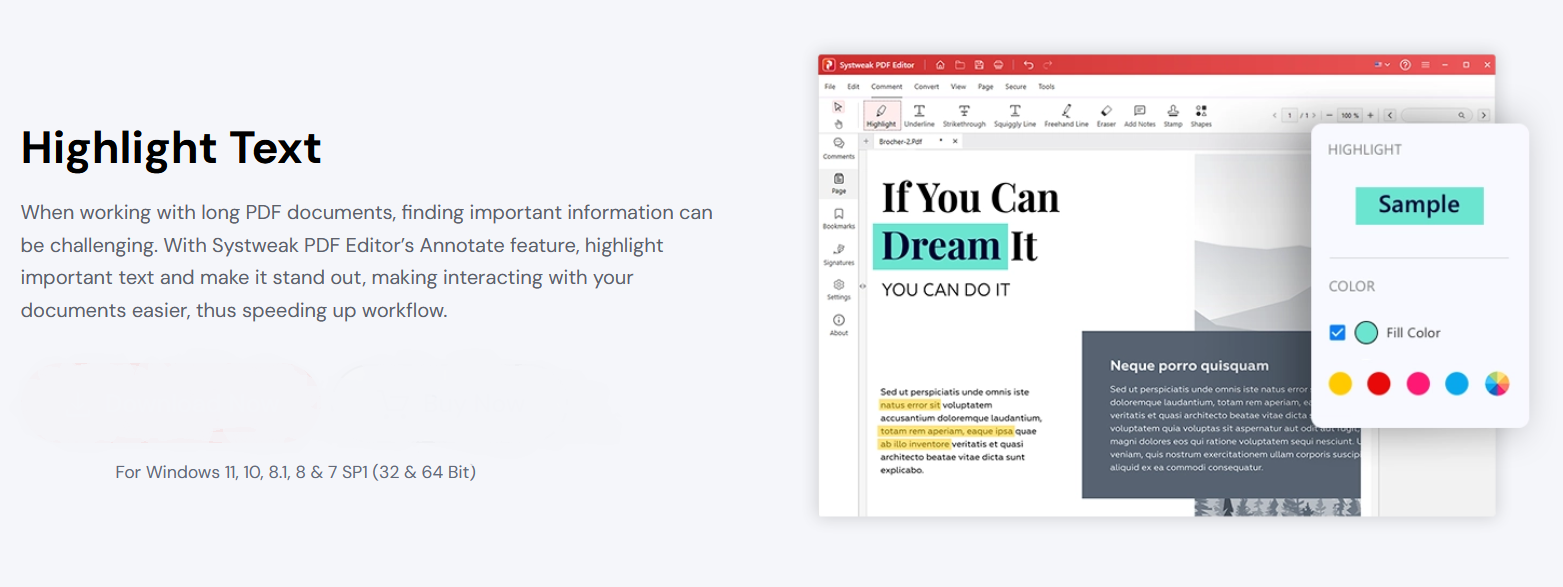
Task: Click the Redo arrow
Action: click(1048, 65)
